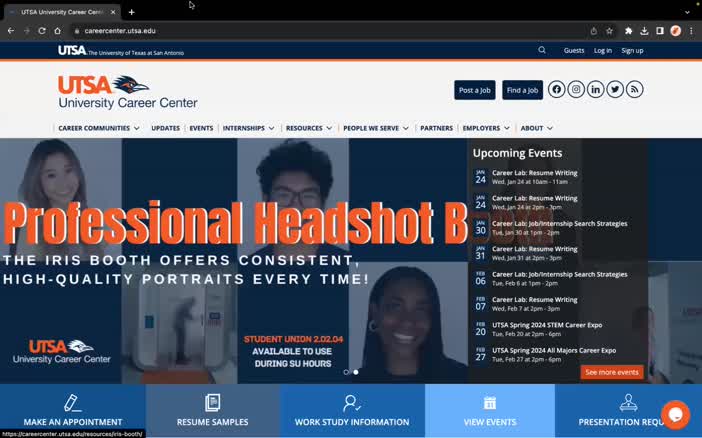The image size is (702, 438).
Task: Expand the Career Communities menu
Action: [98, 128]
